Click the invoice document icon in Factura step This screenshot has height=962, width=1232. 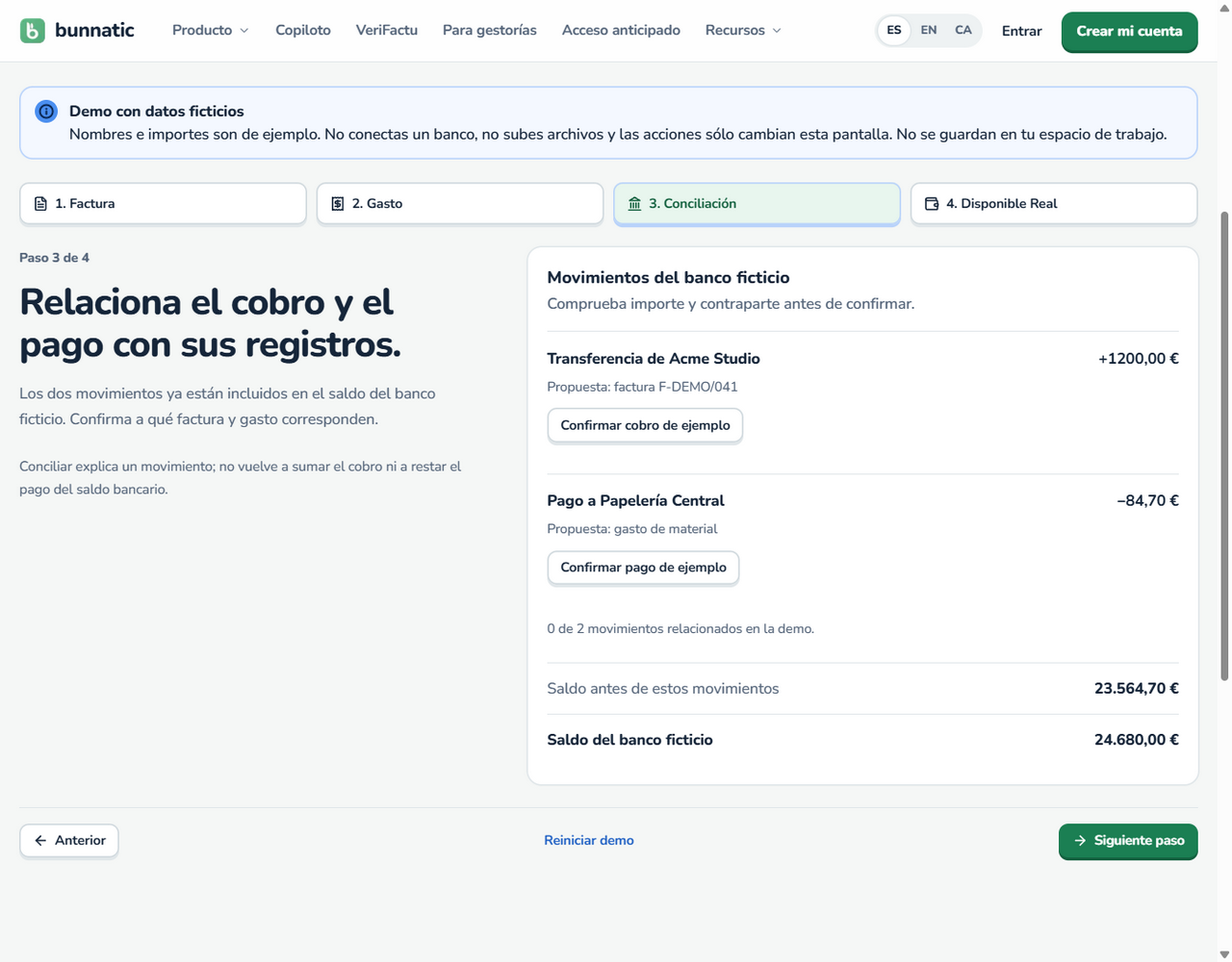coord(40,204)
